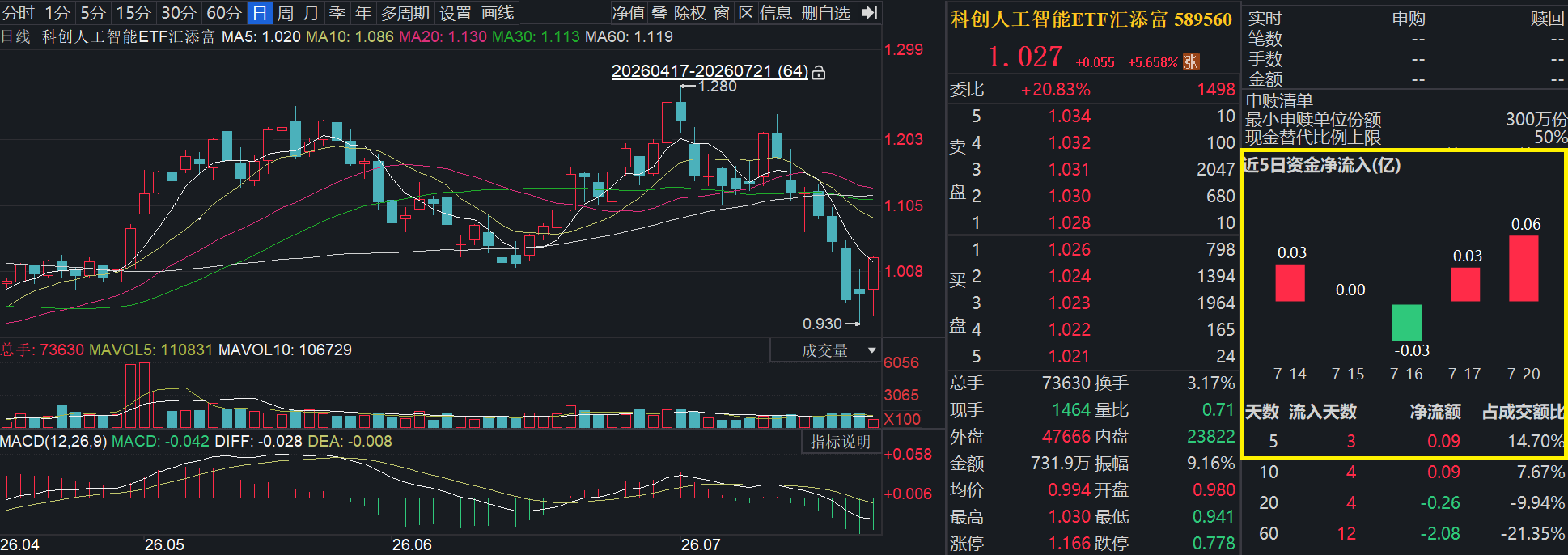Click the 7-20 red inflow bar

pyautogui.click(x=1524, y=269)
